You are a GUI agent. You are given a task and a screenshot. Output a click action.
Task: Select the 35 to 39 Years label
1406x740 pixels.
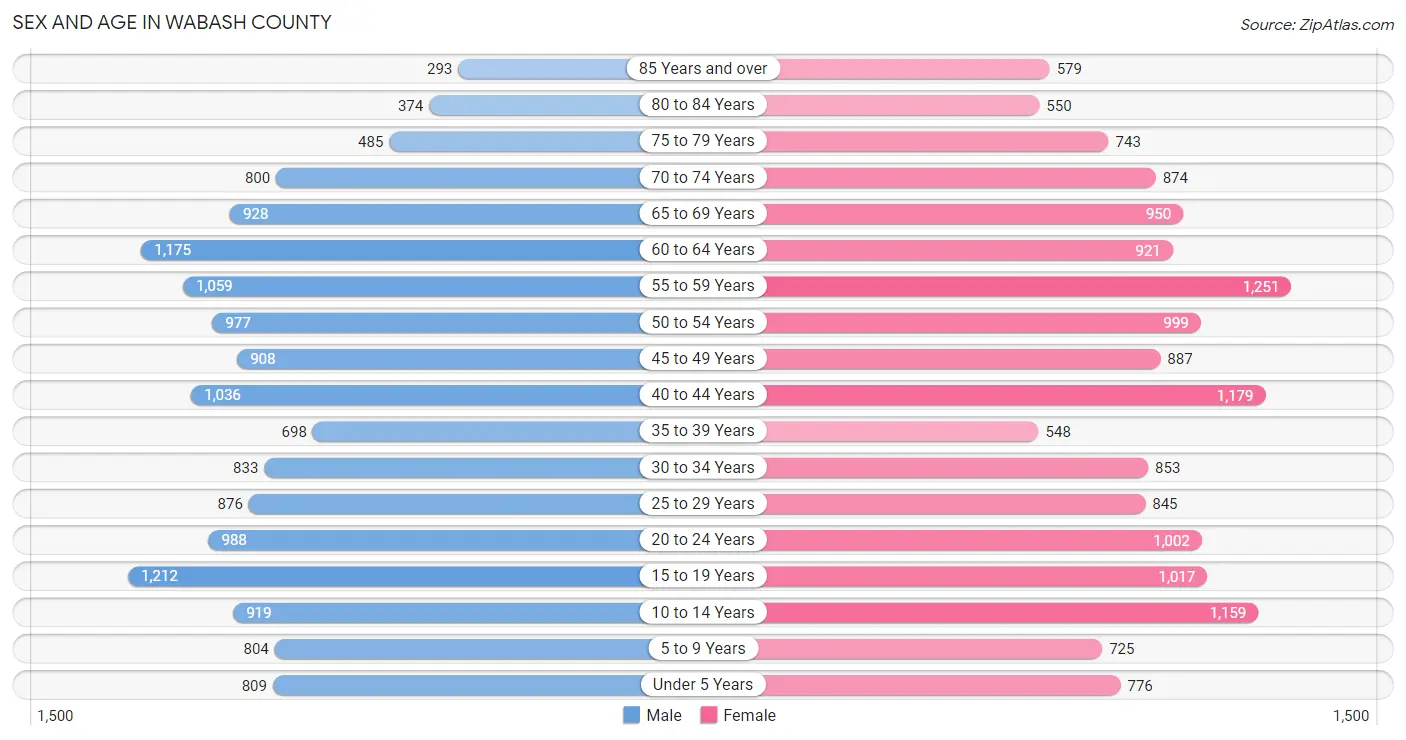coord(703,430)
